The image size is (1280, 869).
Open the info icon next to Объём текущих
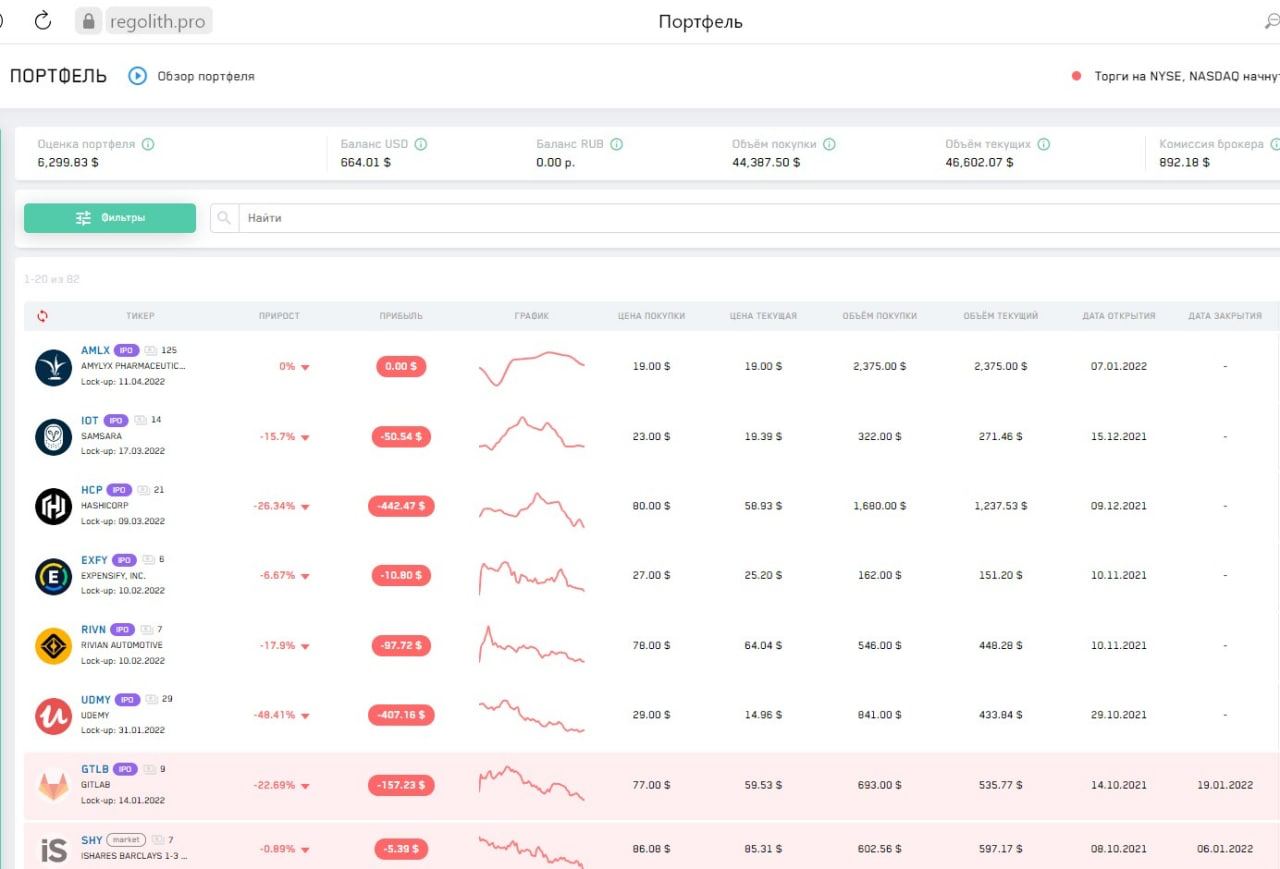1043,144
